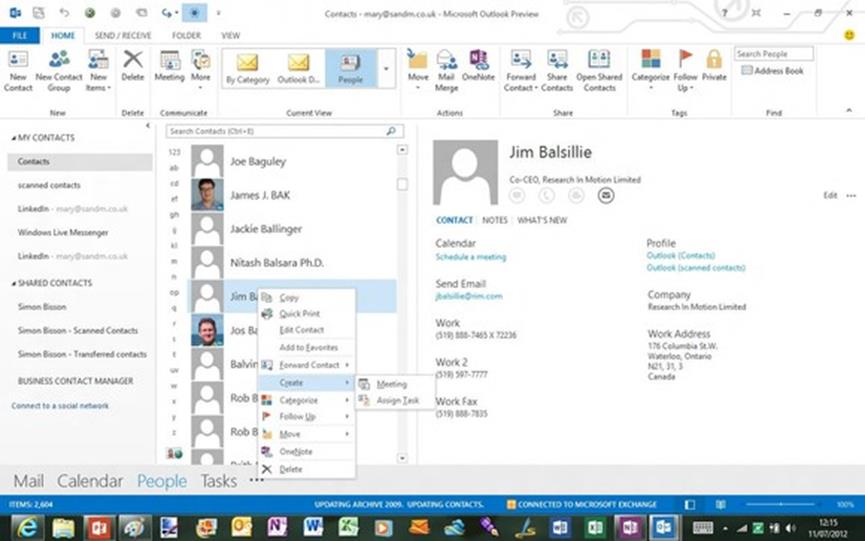Screen dimensions: 865x541
Task: Open the FILE tab
Action: pos(20,35)
